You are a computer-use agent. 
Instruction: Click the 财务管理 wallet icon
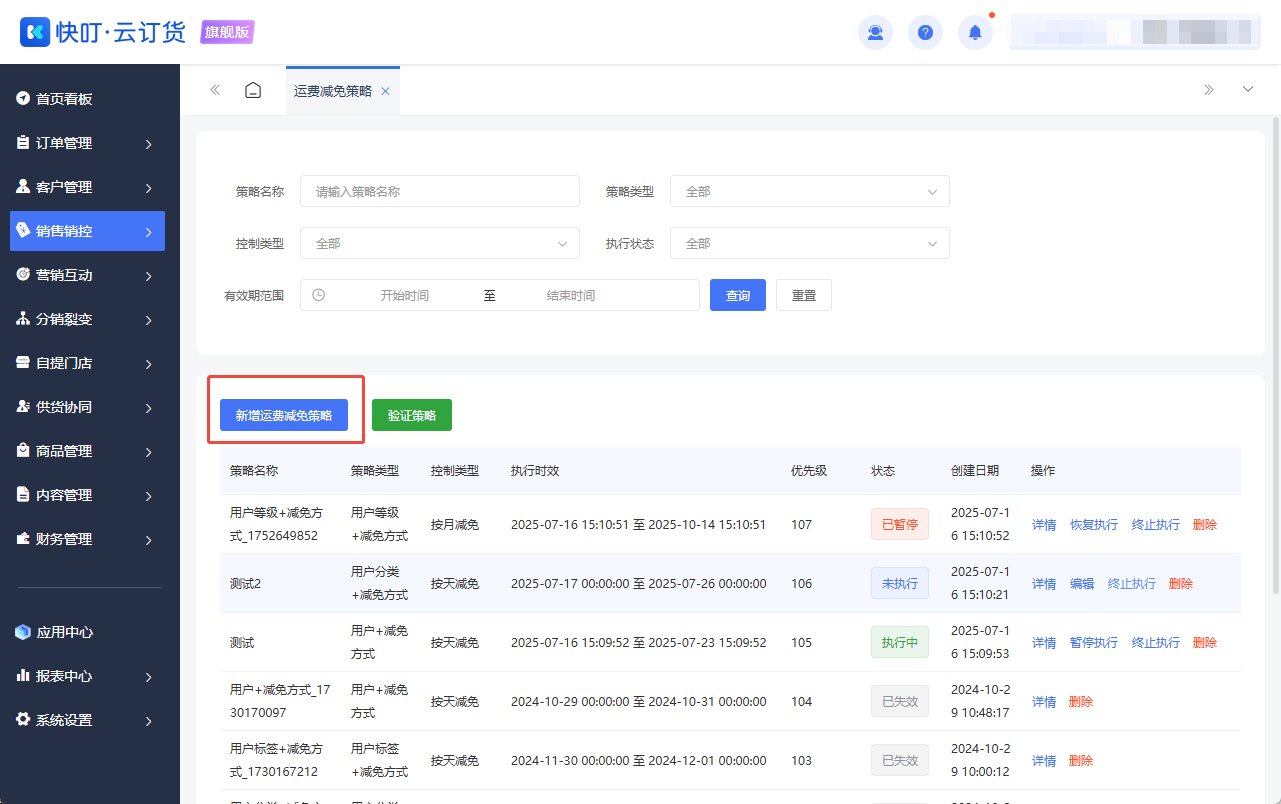23,538
